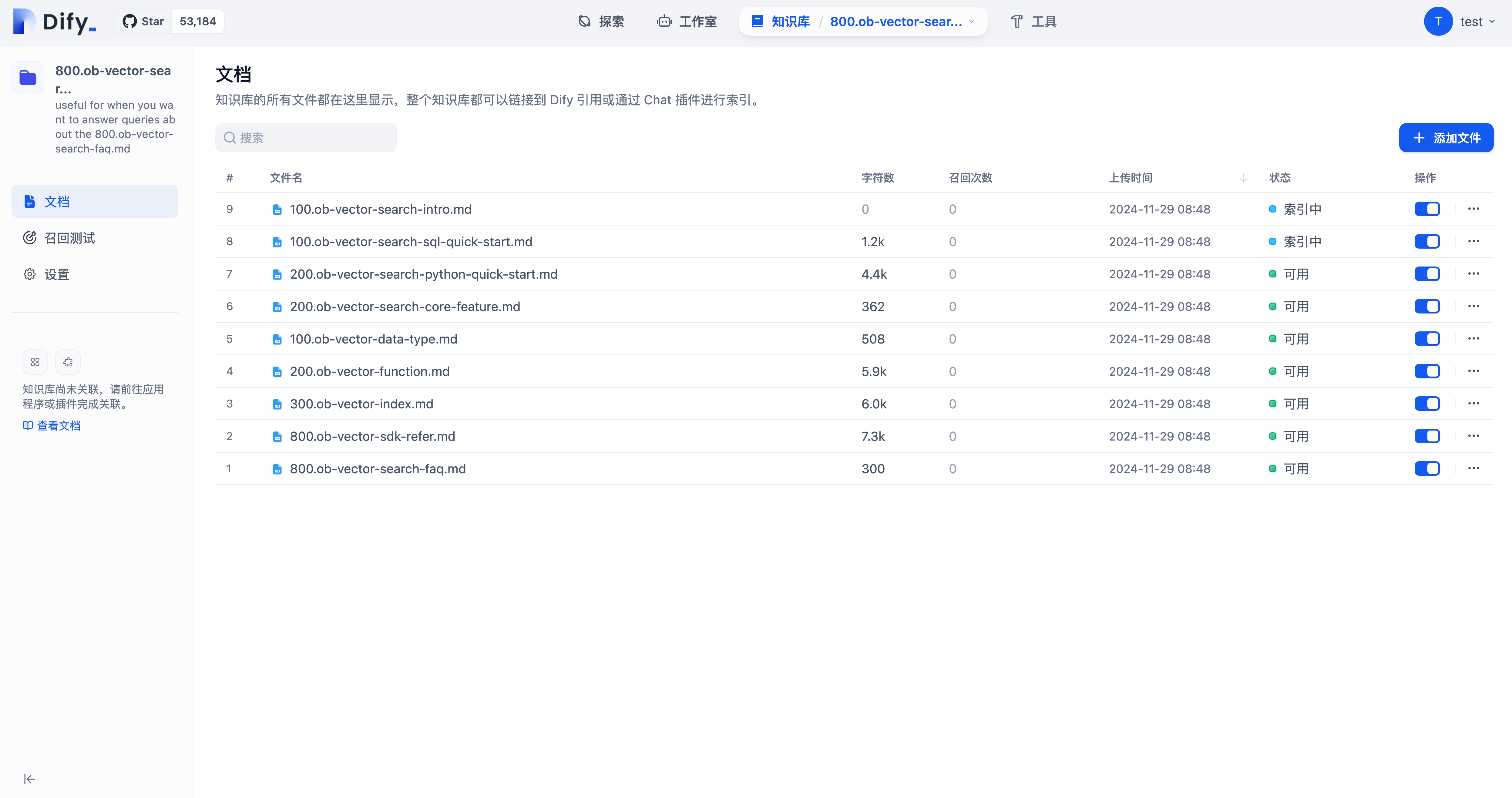The height and width of the screenshot is (798, 1512).
Task: Toggle off 100.ob-vector-search-sql-quick-start.md switch
Action: coord(1427,241)
